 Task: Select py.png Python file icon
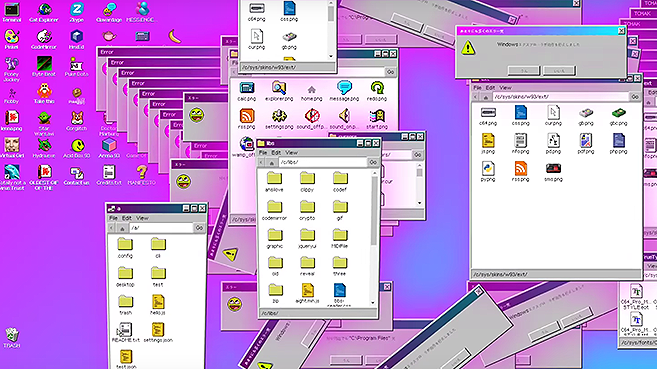[x=488, y=172]
